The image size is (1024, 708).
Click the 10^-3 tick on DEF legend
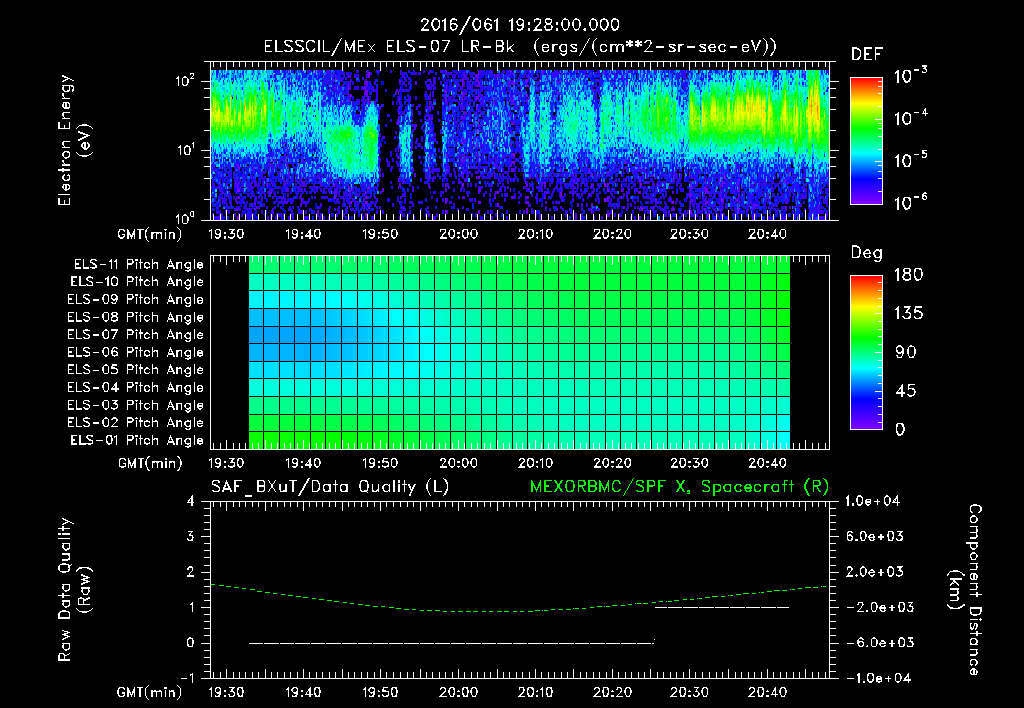[911, 76]
